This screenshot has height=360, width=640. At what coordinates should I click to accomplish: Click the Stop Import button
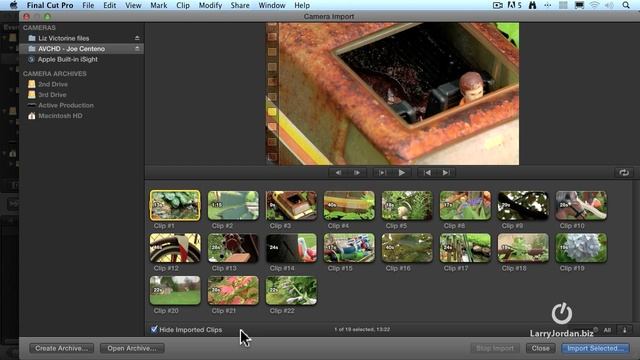(x=495, y=348)
